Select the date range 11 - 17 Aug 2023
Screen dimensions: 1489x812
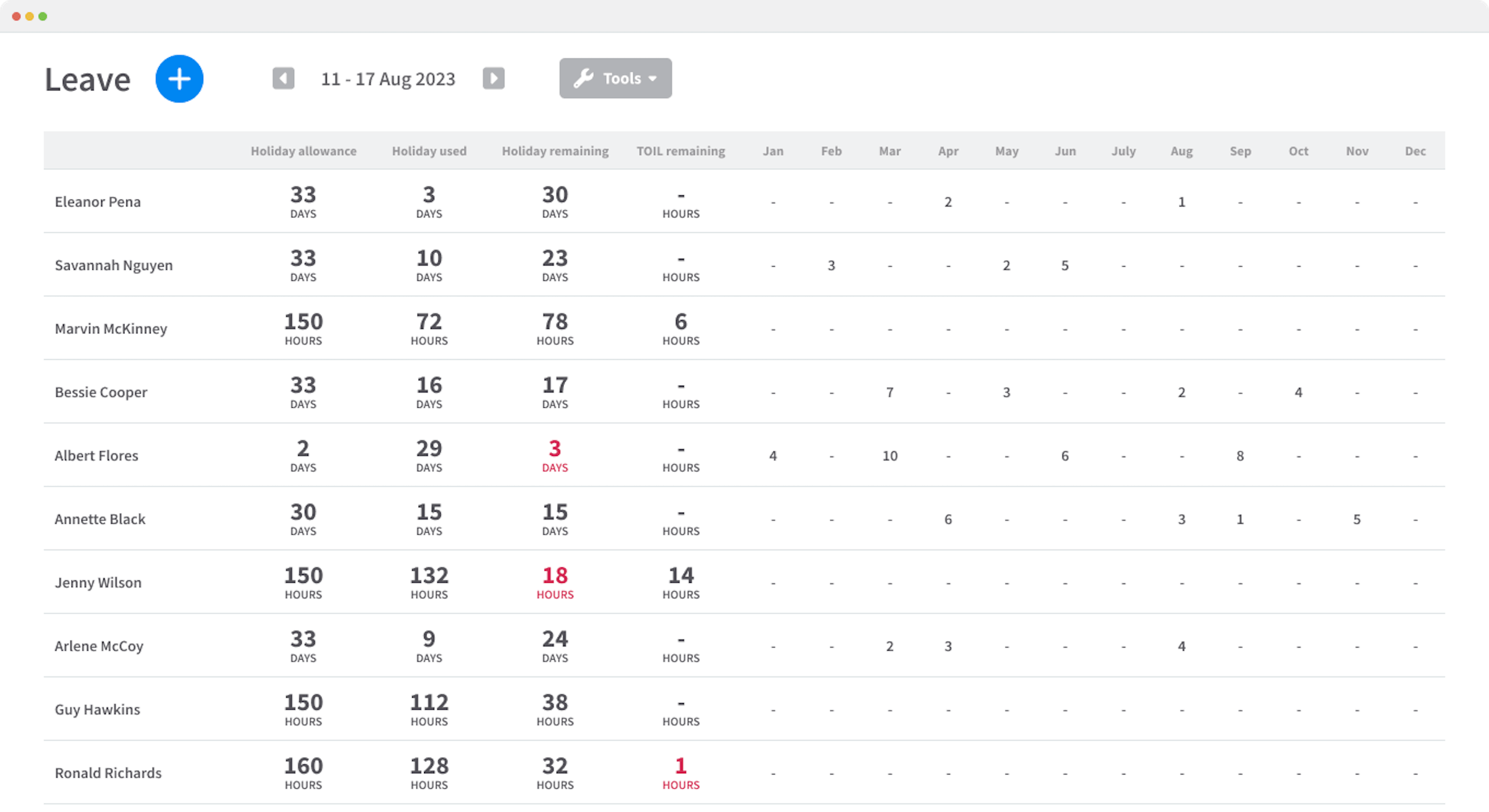coord(388,78)
